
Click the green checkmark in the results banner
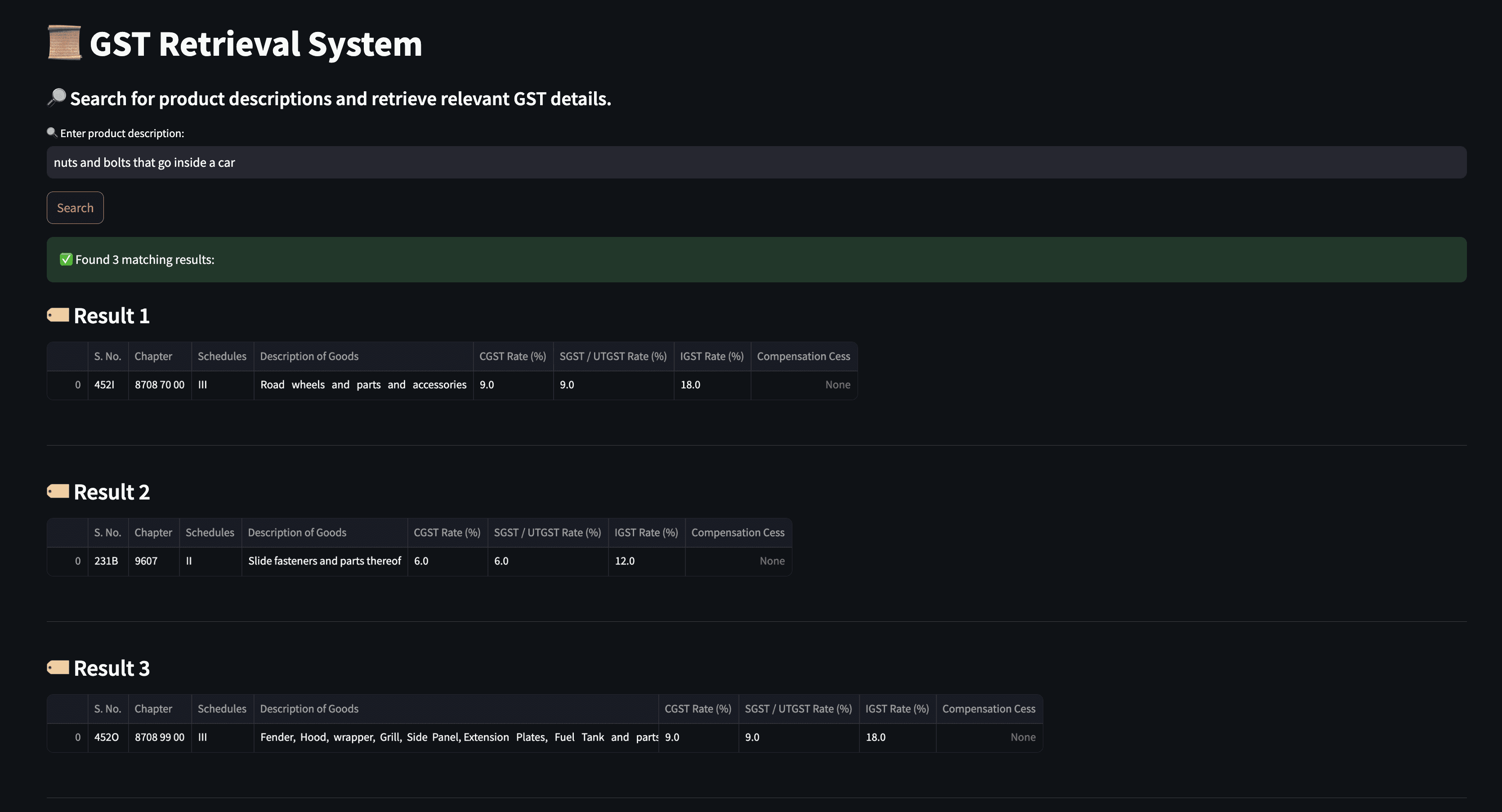point(67,259)
